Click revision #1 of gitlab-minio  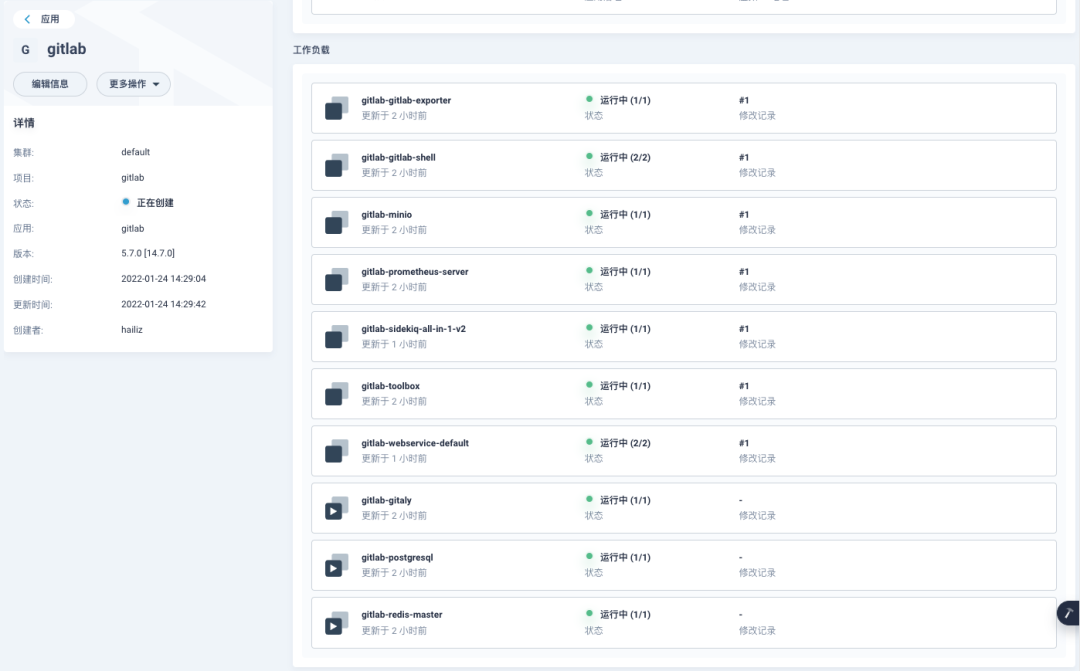[x=744, y=214]
